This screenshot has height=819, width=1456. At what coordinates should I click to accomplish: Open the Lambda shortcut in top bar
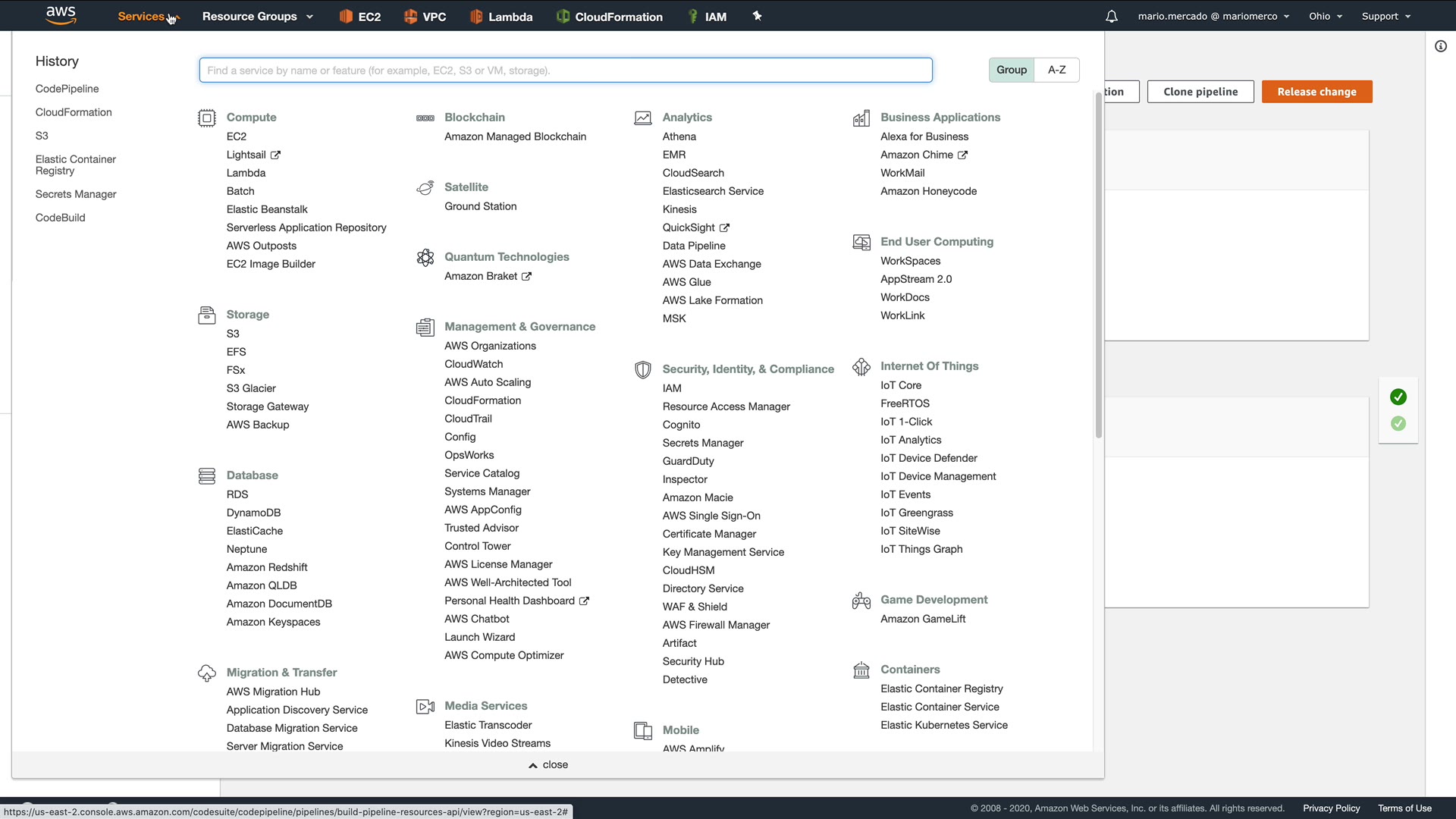[501, 16]
